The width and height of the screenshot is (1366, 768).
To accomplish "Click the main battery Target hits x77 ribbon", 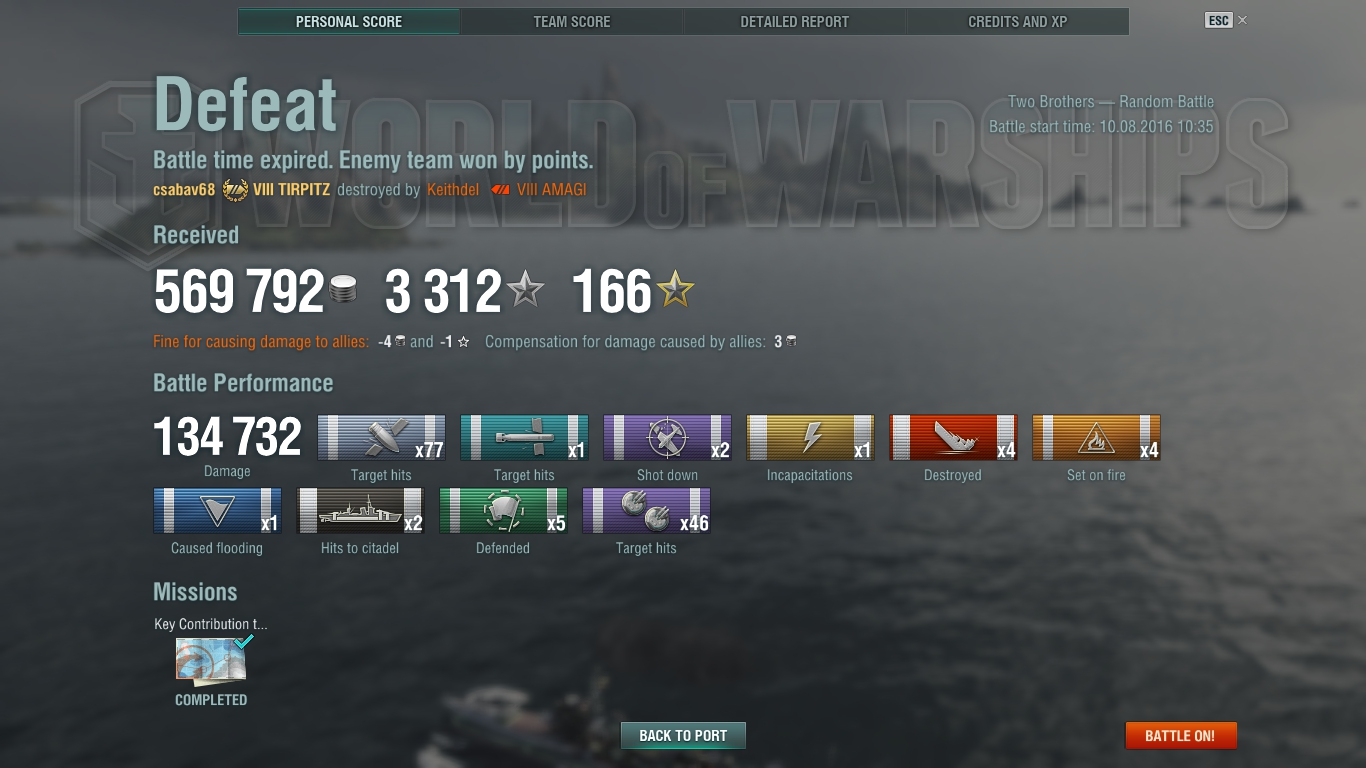I will pos(381,438).
